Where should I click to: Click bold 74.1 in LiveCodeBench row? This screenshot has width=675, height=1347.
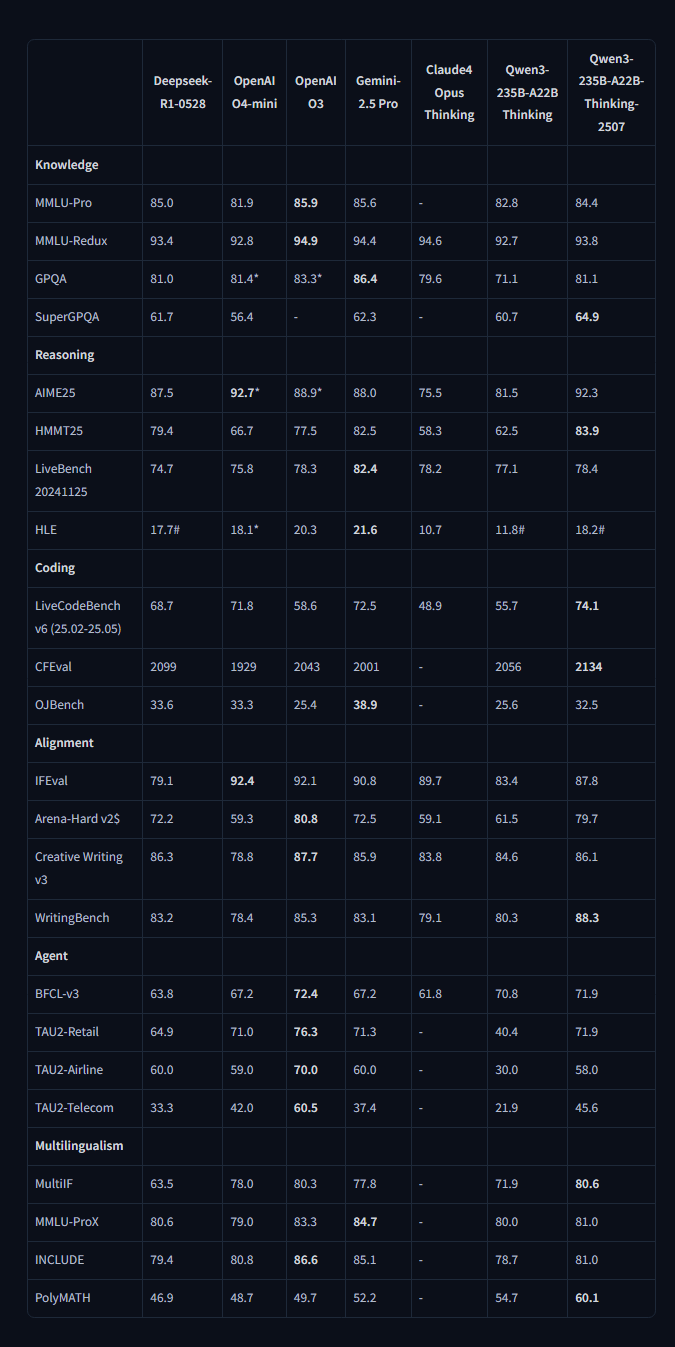587,606
